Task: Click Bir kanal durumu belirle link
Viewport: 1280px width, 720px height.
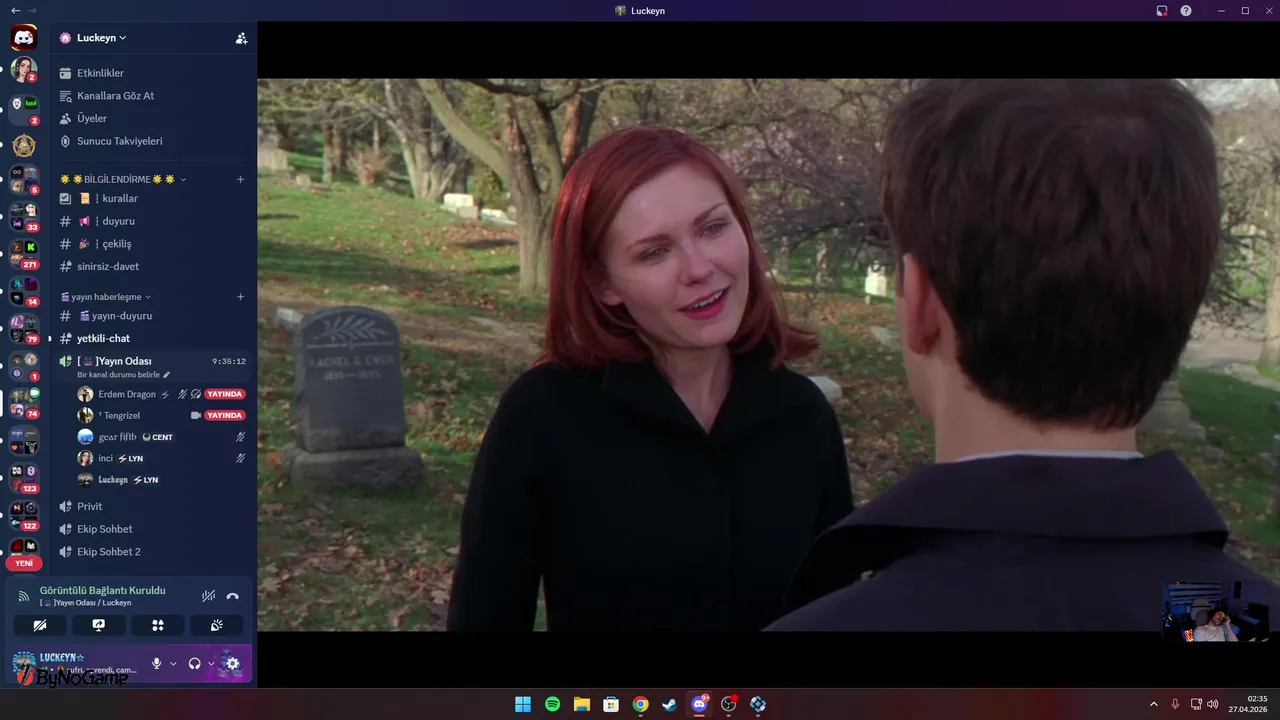Action: pos(118,375)
